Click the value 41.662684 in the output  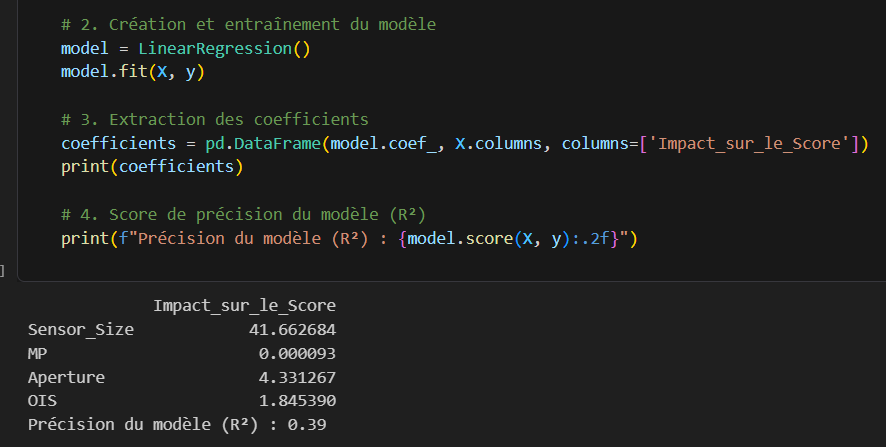coord(292,329)
